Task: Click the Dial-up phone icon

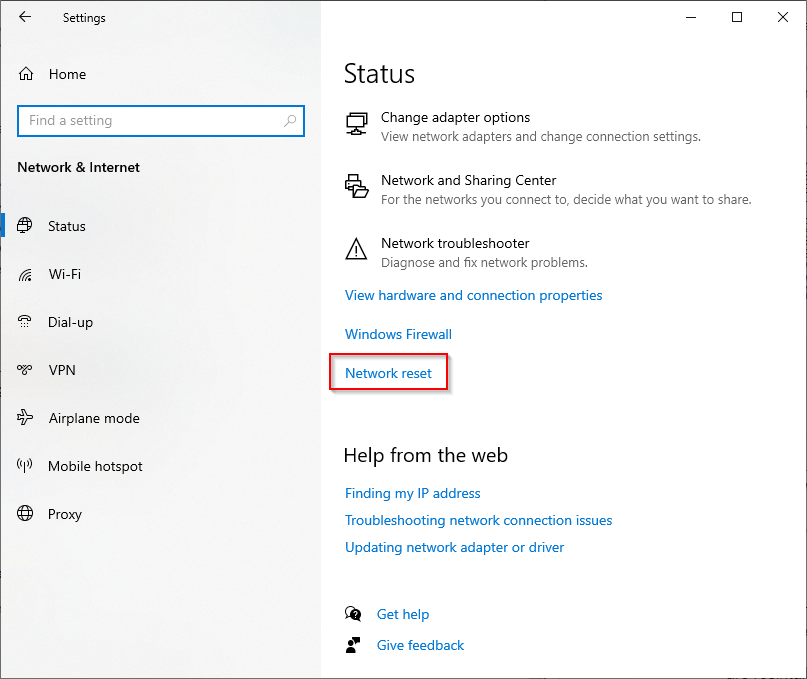Action: (26, 322)
